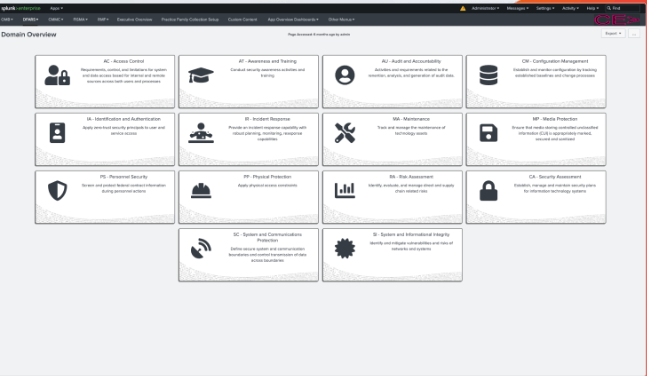Open the RMF navigation menu
This screenshot has height=376, width=647.
pyautogui.click(x=103, y=19)
